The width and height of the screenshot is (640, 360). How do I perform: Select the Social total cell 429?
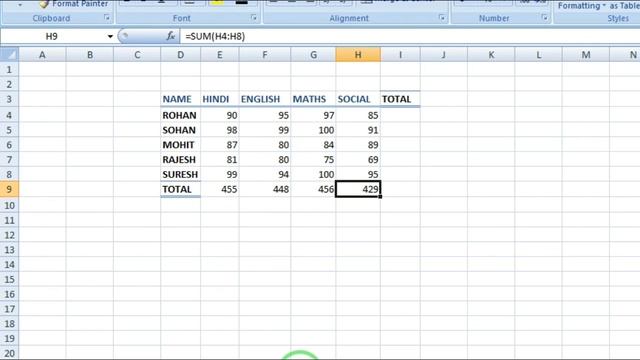(358, 189)
